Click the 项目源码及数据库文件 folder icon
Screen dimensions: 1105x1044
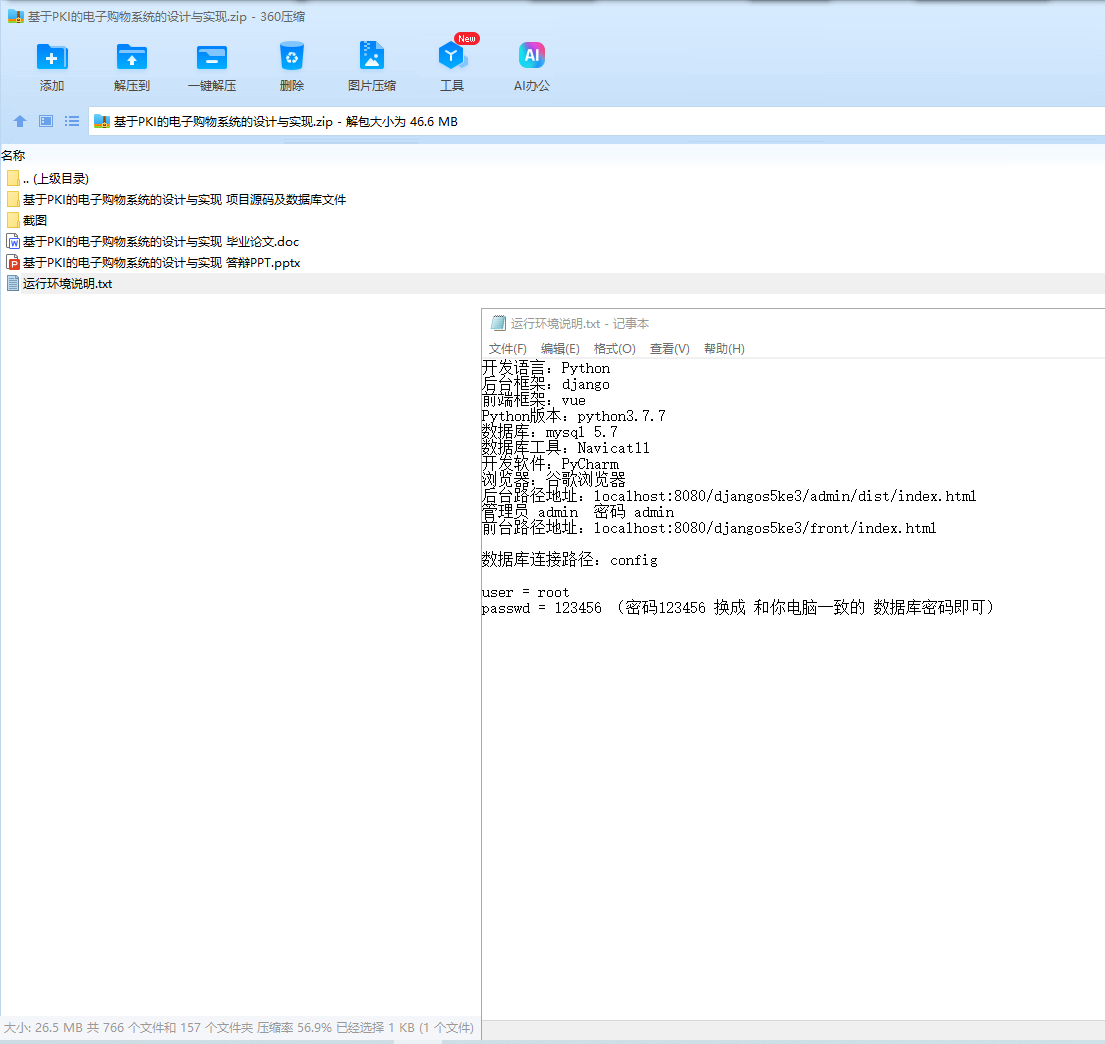click(x=13, y=199)
